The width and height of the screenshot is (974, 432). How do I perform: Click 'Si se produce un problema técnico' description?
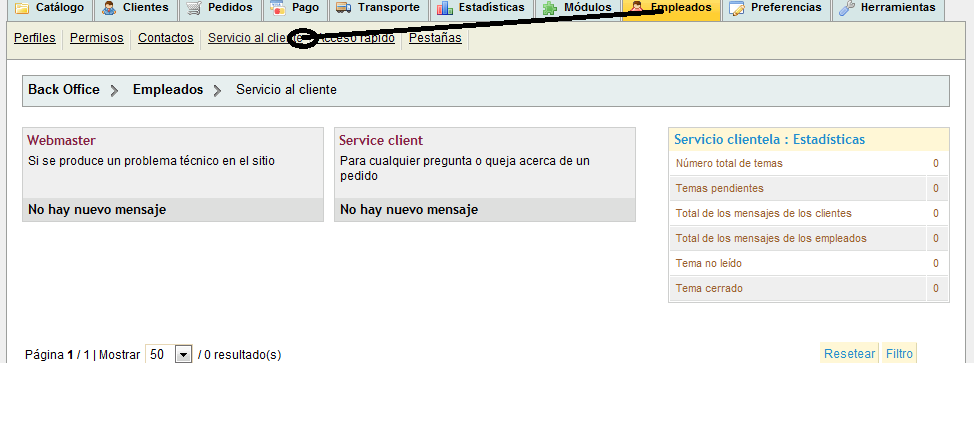pos(152,161)
